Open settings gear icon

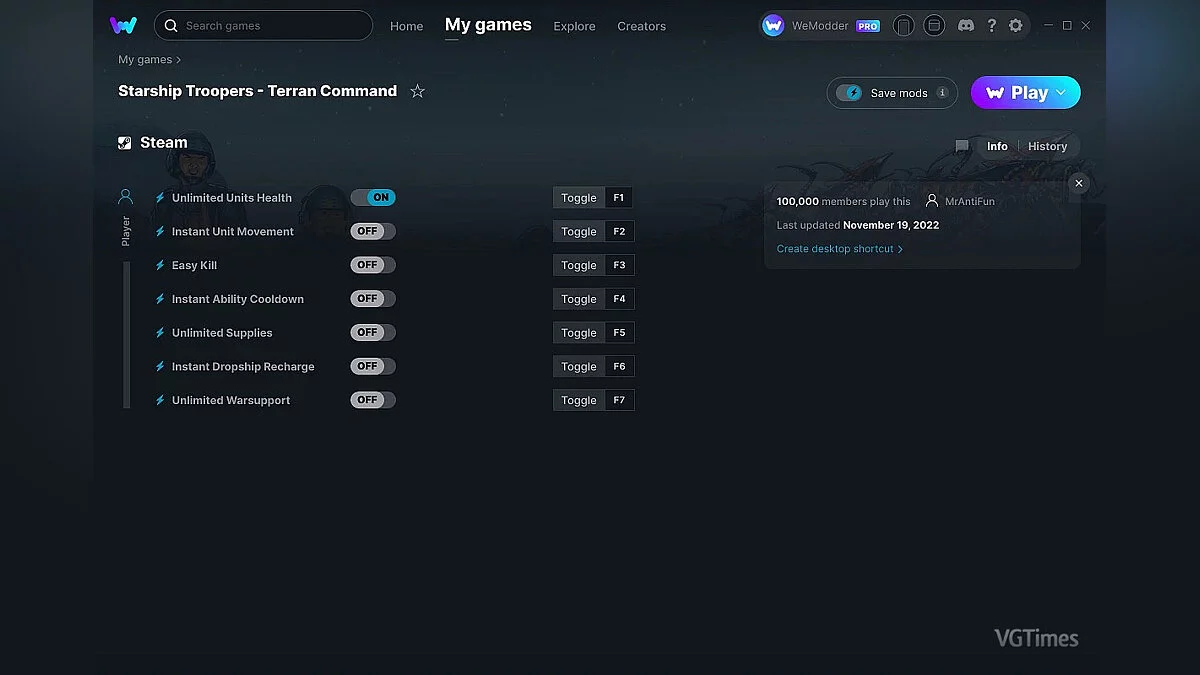click(1016, 26)
